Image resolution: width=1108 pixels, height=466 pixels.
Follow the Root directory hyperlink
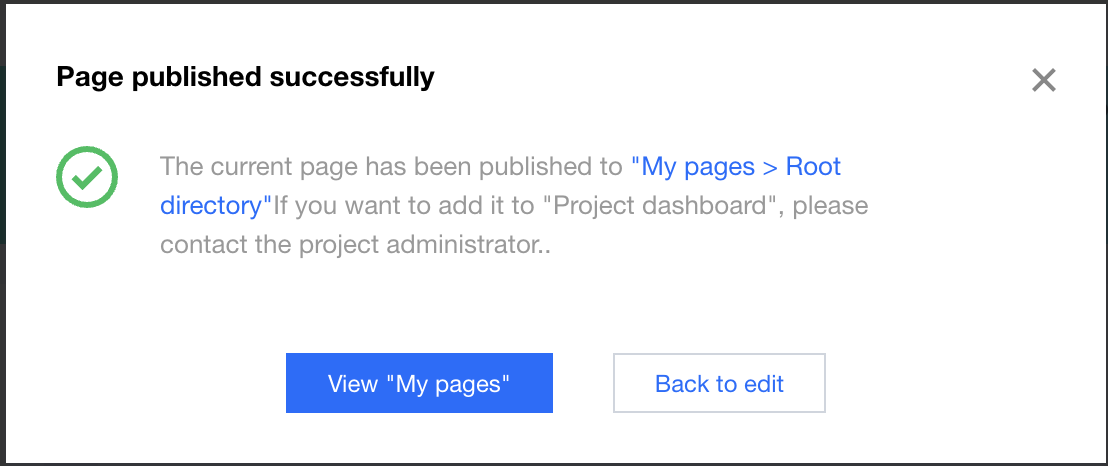(x=813, y=166)
